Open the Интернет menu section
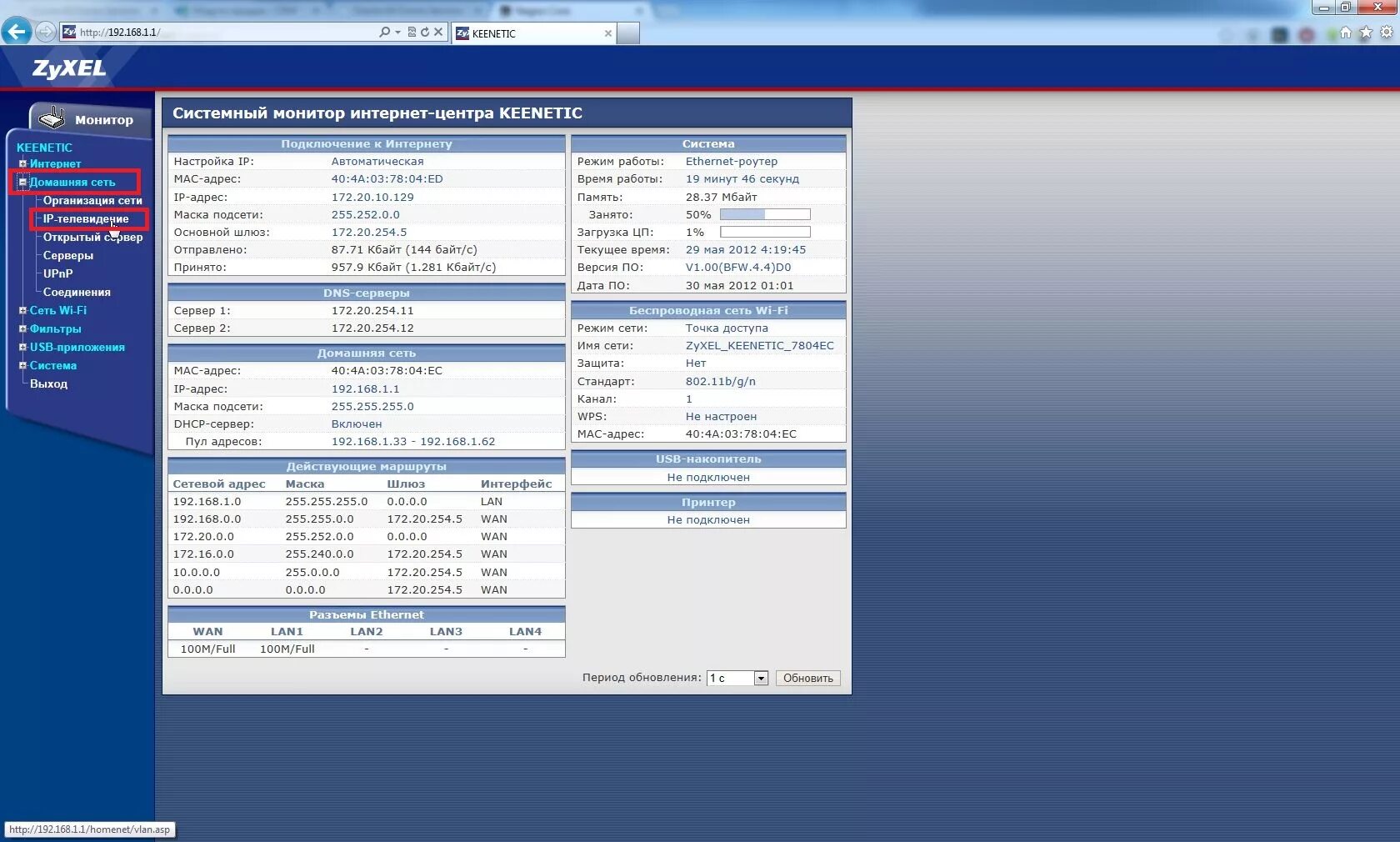Viewport: 1400px width, 842px height. pos(55,164)
